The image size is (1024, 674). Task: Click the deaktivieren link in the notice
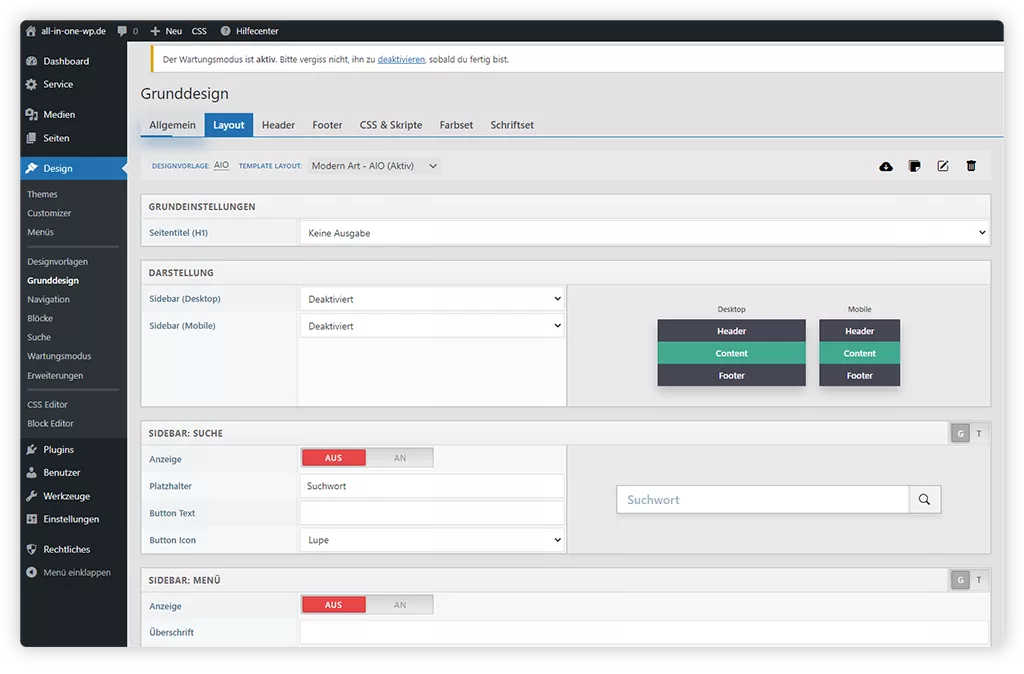click(401, 59)
